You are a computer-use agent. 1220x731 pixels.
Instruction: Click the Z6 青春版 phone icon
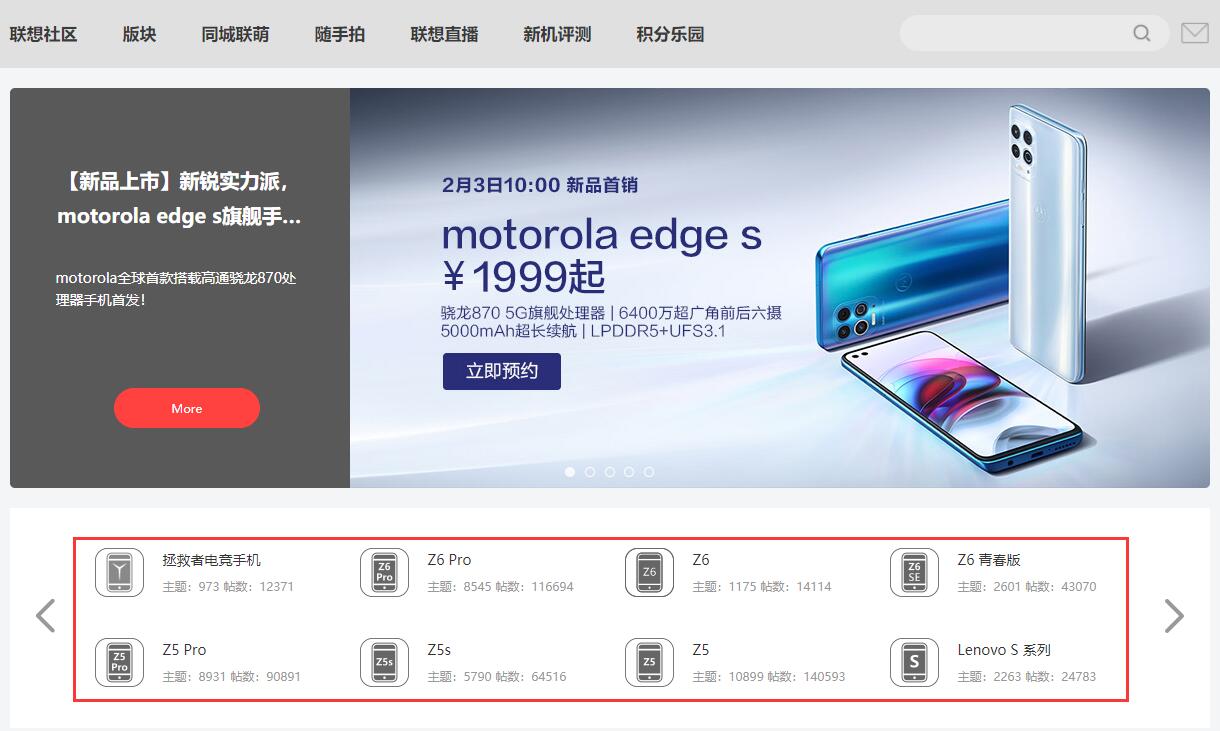[914, 573]
